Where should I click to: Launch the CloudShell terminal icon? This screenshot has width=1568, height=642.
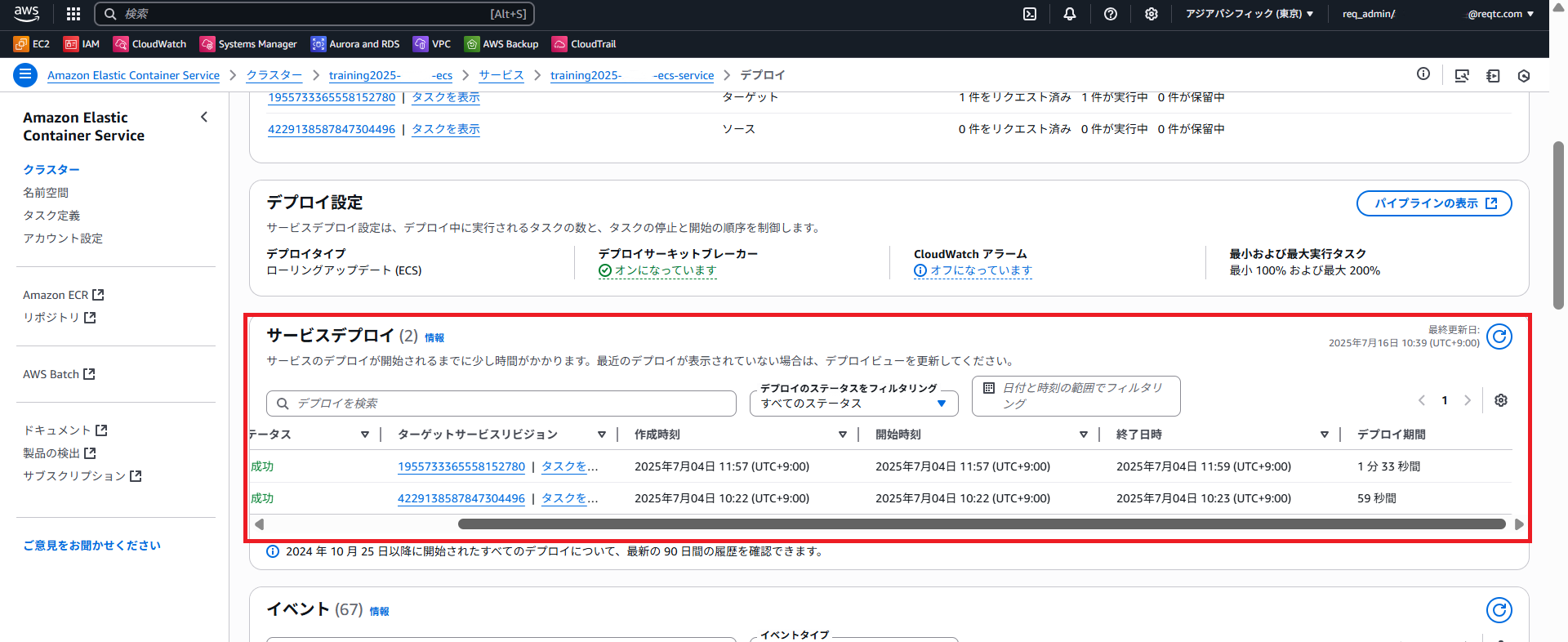(1030, 14)
